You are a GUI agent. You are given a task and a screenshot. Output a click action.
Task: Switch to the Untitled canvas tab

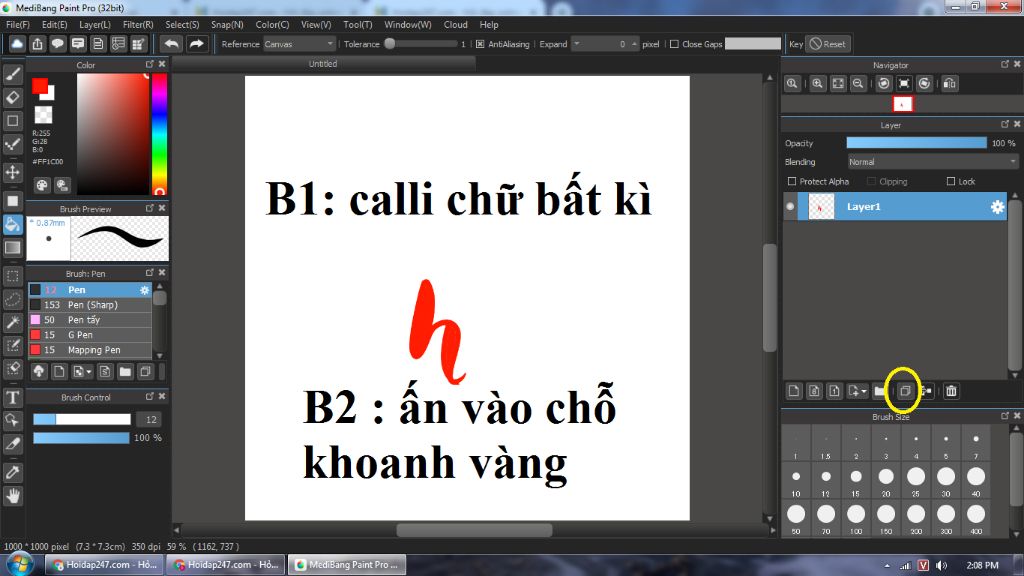point(323,63)
